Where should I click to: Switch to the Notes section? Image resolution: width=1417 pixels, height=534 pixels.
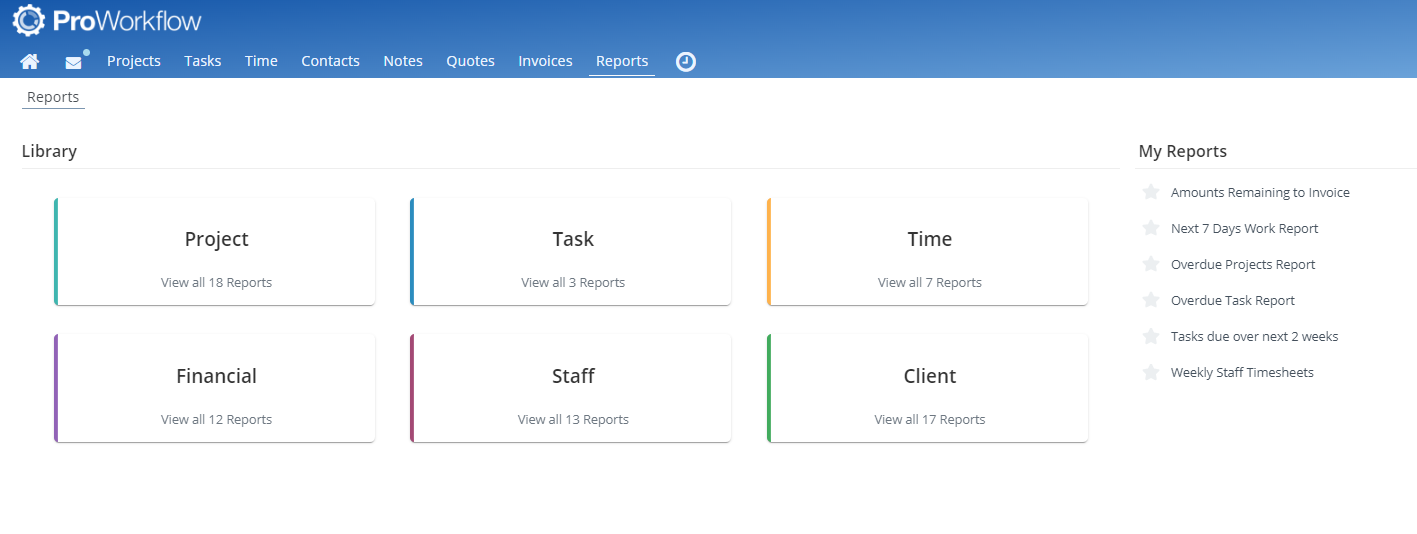pyautogui.click(x=403, y=61)
